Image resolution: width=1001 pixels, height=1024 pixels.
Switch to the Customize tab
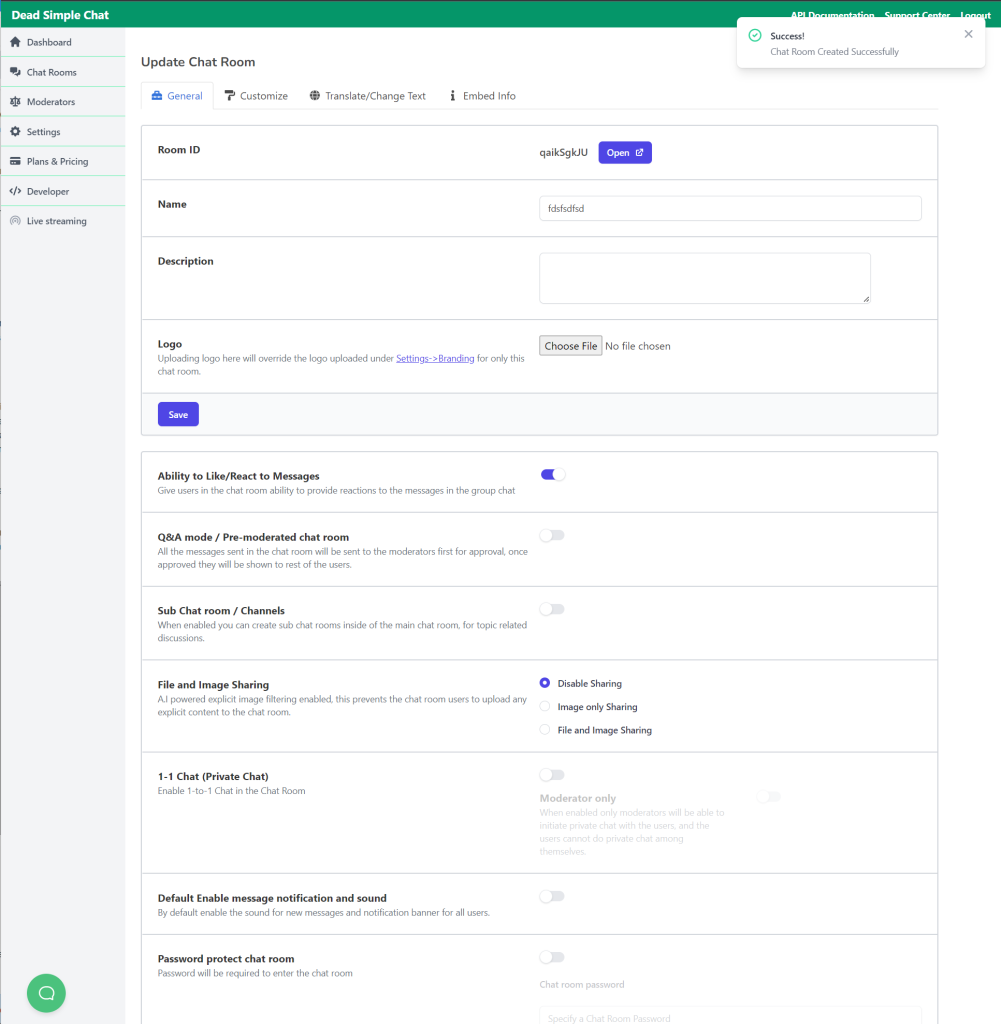click(x=256, y=95)
